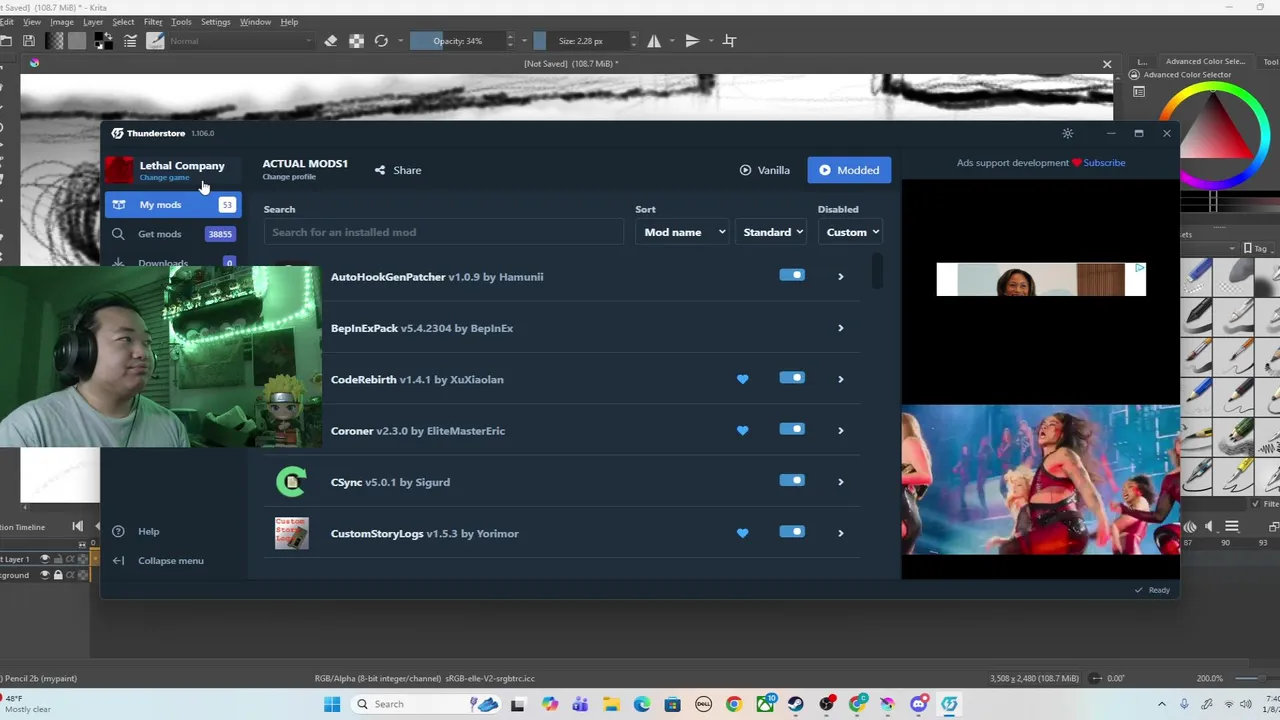Click the Thunderstore theme toggle sun icon
Viewport: 1280px width, 720px height.
coord(1068,133)
